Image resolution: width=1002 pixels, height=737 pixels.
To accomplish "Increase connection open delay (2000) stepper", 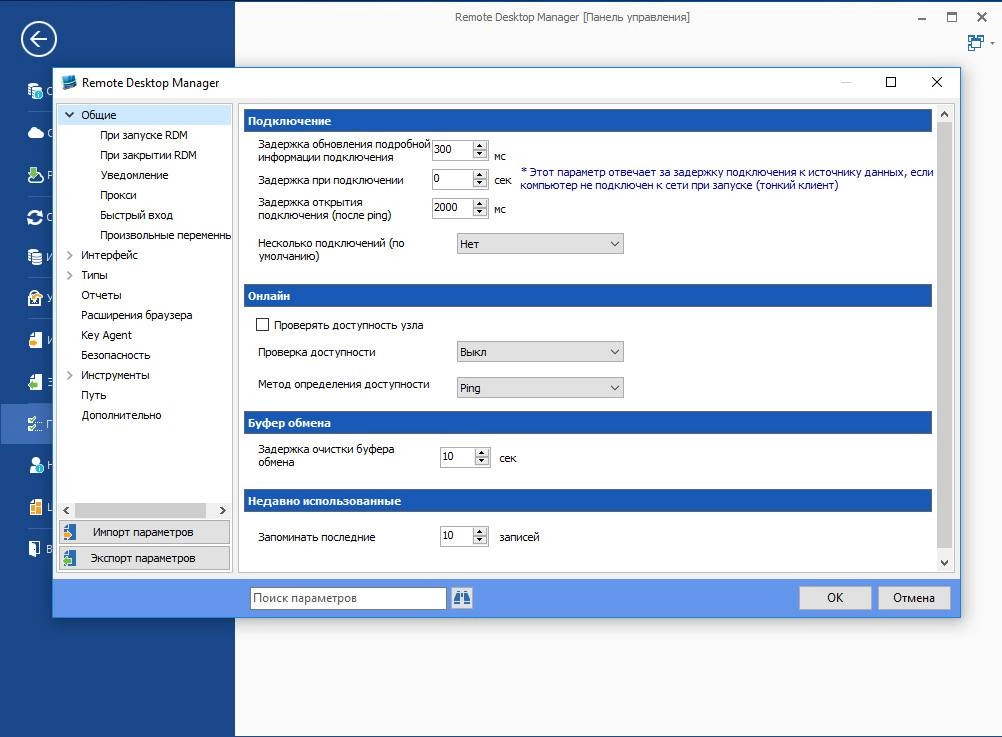I will pyautogui.click(x=480, y=203).
